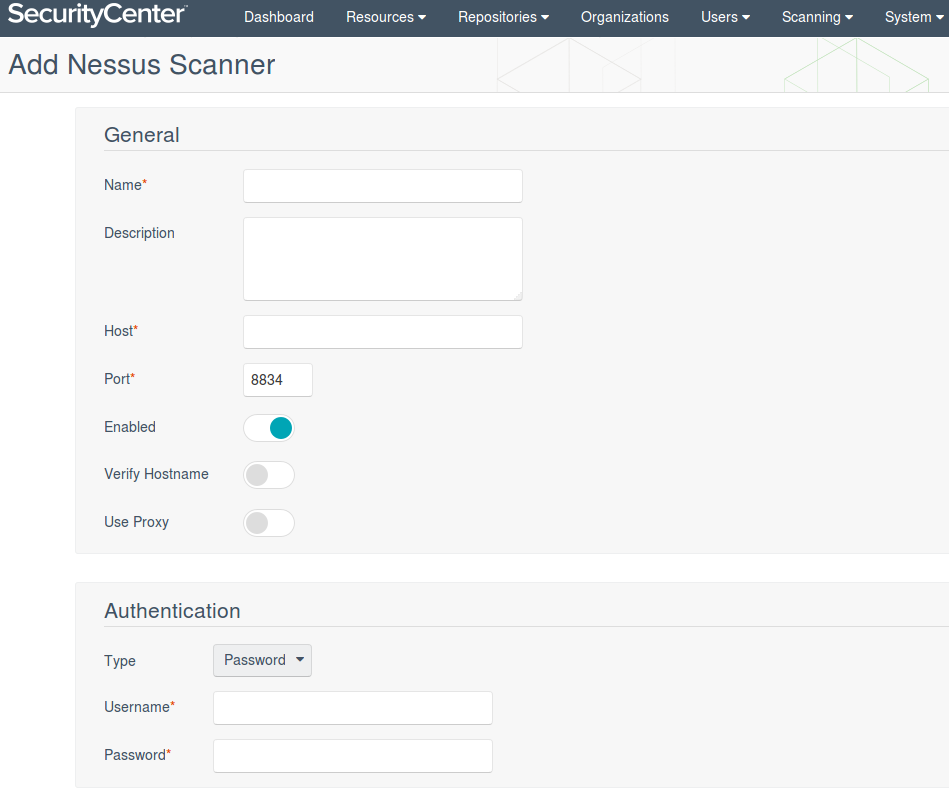The image size is (949, 806).
Task: Focus the Host input field
Action: [383, 332]
